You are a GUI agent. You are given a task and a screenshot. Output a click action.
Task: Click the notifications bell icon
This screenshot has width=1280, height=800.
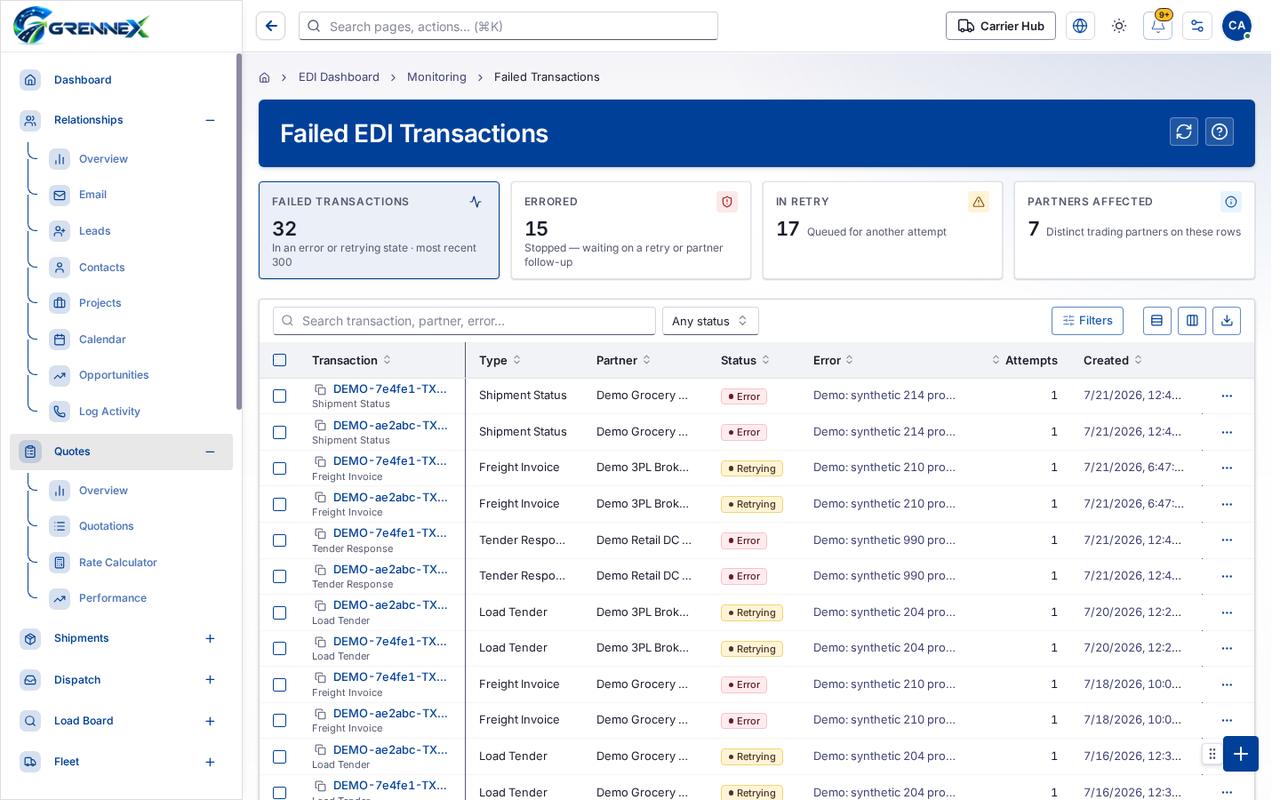point(1158,26)
